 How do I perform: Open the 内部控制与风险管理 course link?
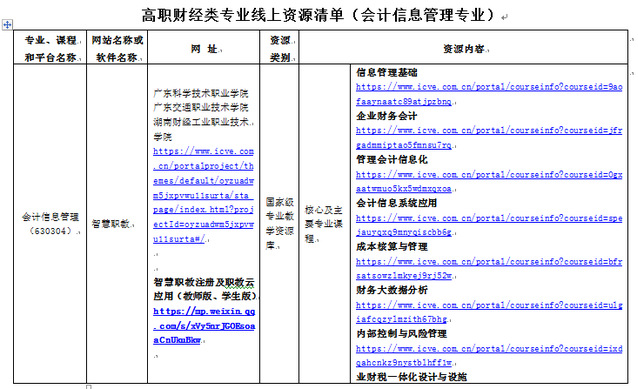pyautogui.click(x=489, y=356)
